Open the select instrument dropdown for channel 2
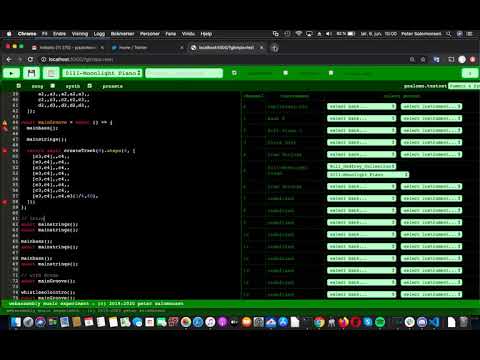Image resolution: width=480 pixels, height=360 pixels. click(x=431, y=130)
